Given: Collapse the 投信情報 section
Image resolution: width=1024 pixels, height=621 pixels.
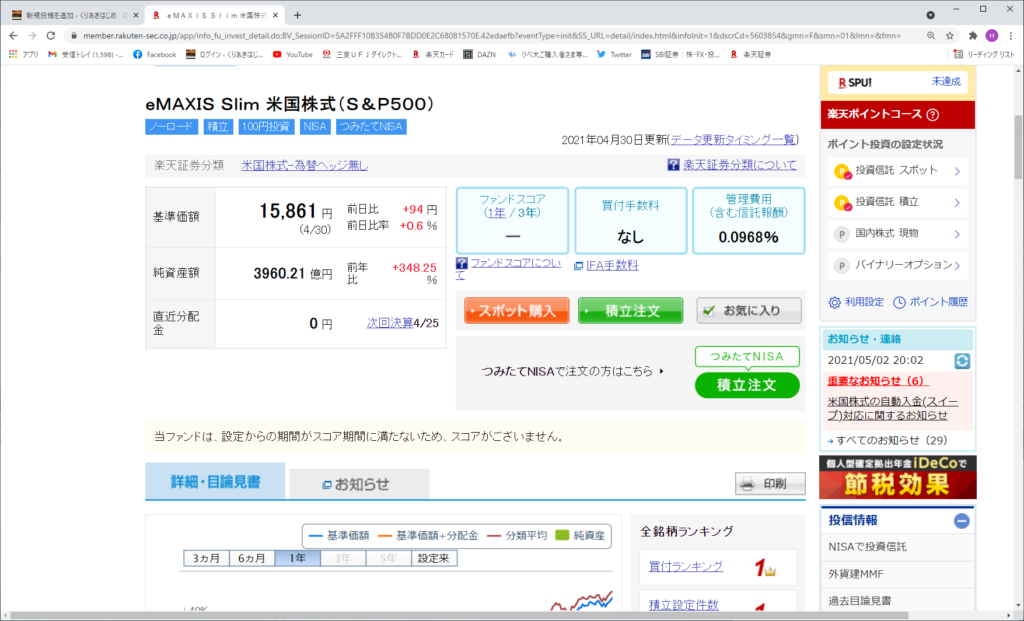Looking at the screenshot, I should (x=961, y=520).
